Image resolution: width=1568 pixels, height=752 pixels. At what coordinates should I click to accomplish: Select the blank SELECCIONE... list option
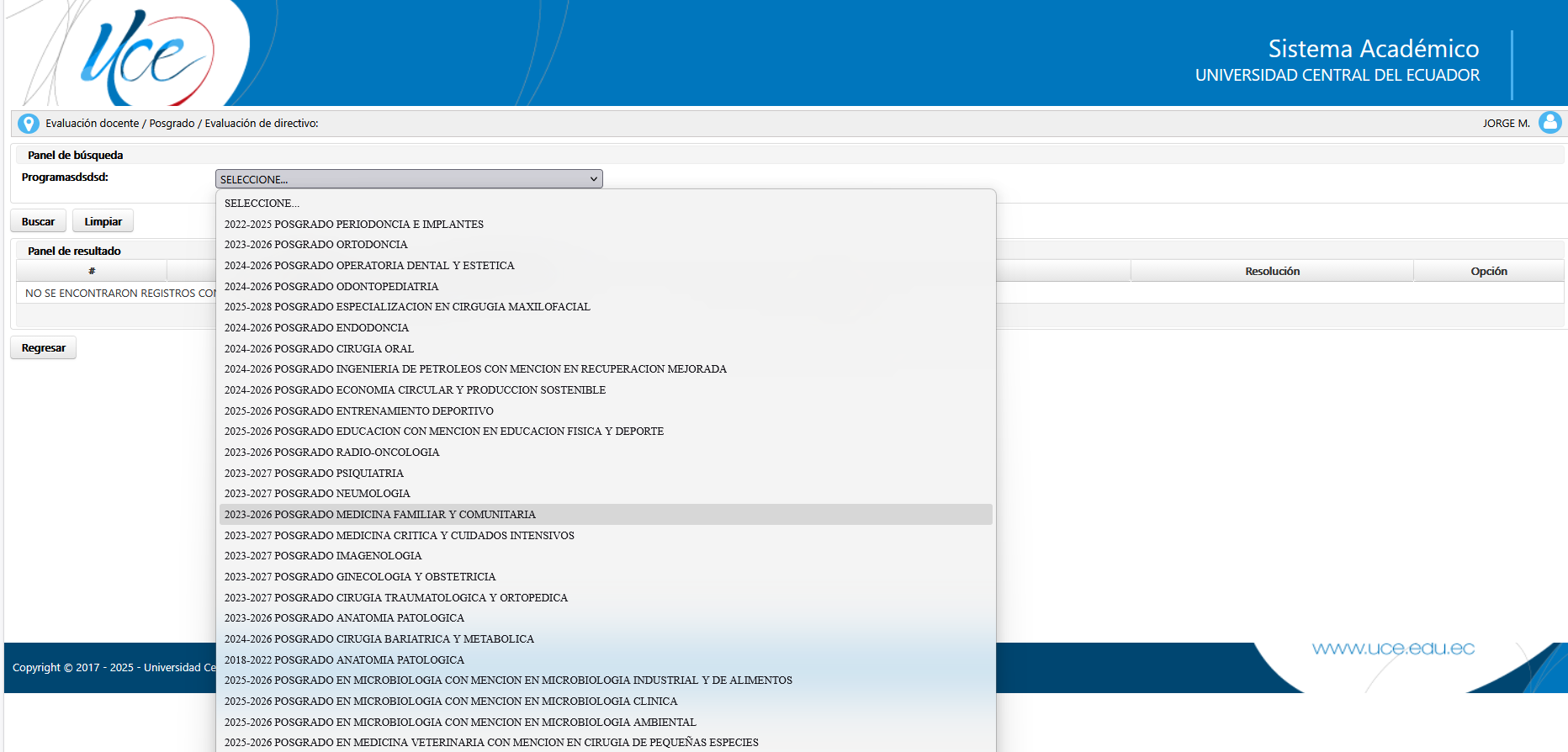(262, 204)
